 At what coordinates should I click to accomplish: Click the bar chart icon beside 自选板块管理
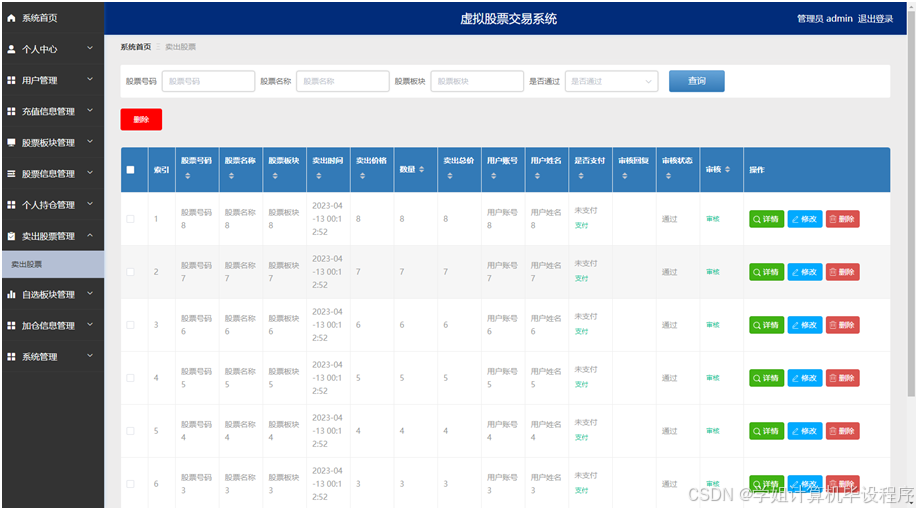coord(11,295)
